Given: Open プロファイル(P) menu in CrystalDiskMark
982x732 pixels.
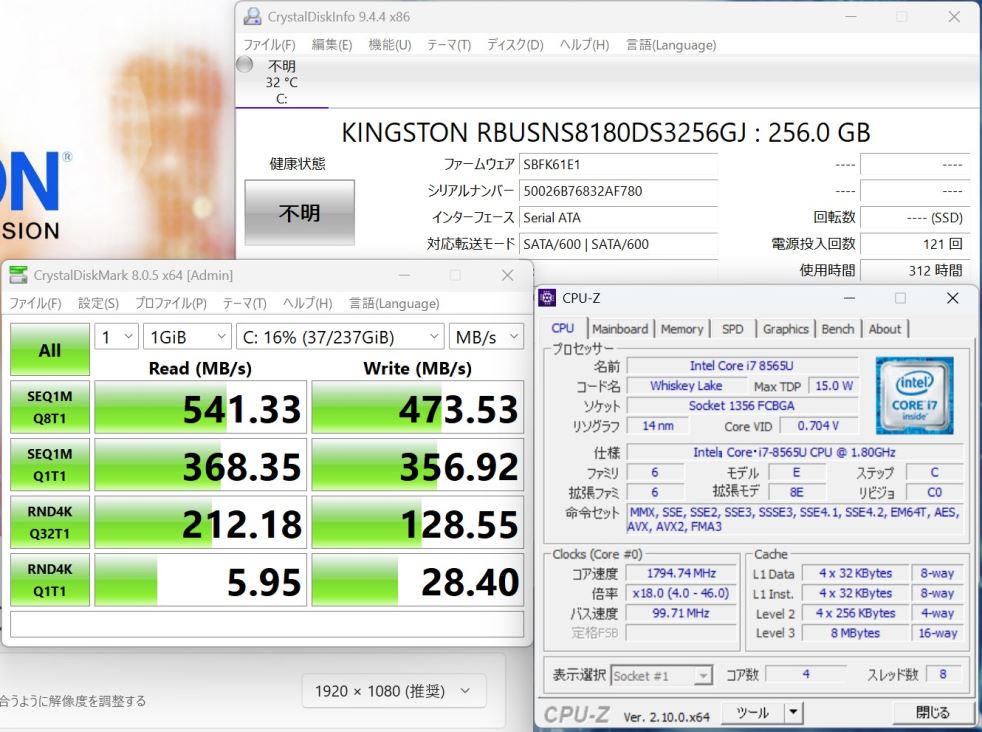Looking at the screenshot, I should [171, 304].
